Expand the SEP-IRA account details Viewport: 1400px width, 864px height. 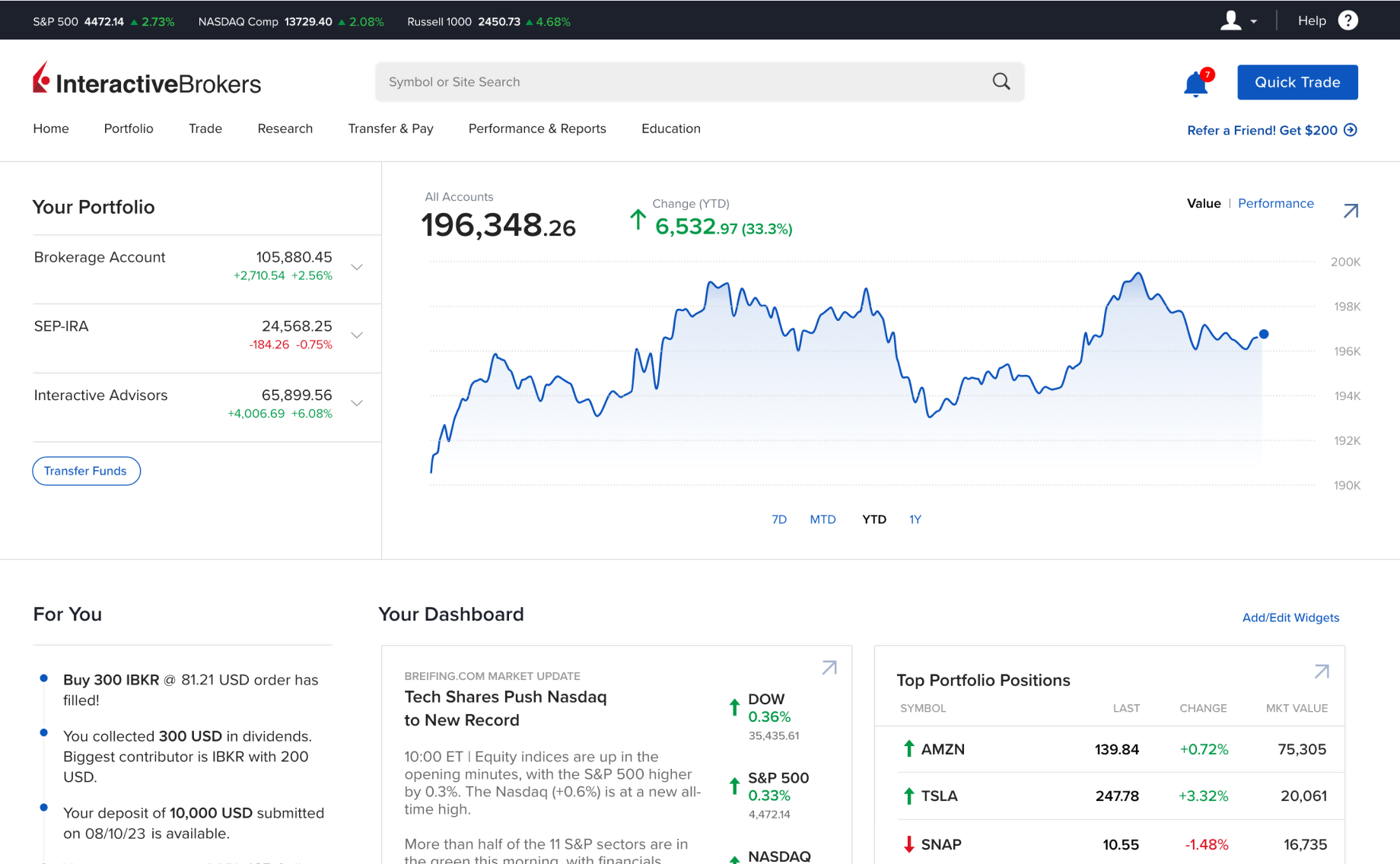pos(356,335)
